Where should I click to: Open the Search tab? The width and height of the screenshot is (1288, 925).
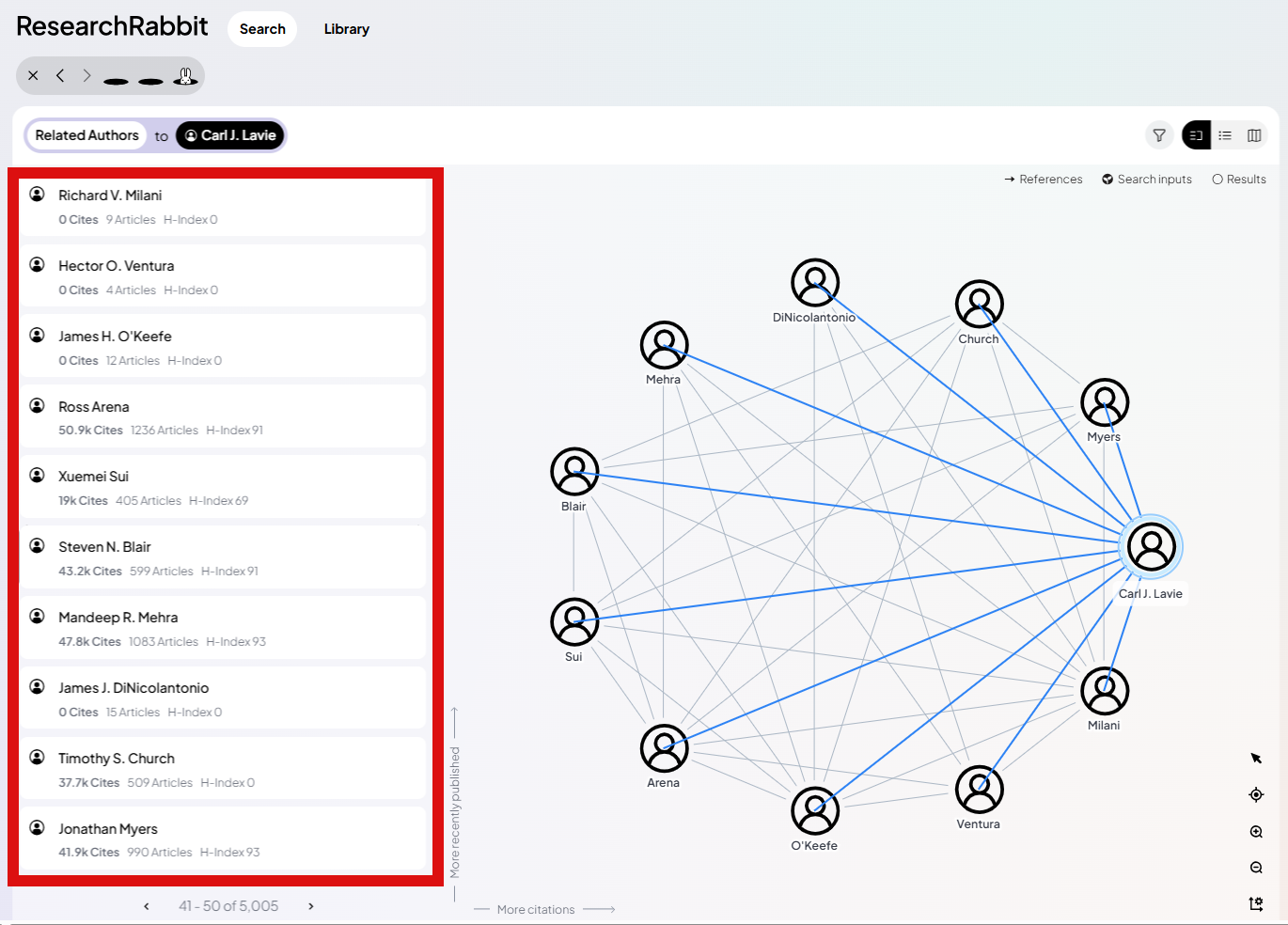tap(262, 29)
